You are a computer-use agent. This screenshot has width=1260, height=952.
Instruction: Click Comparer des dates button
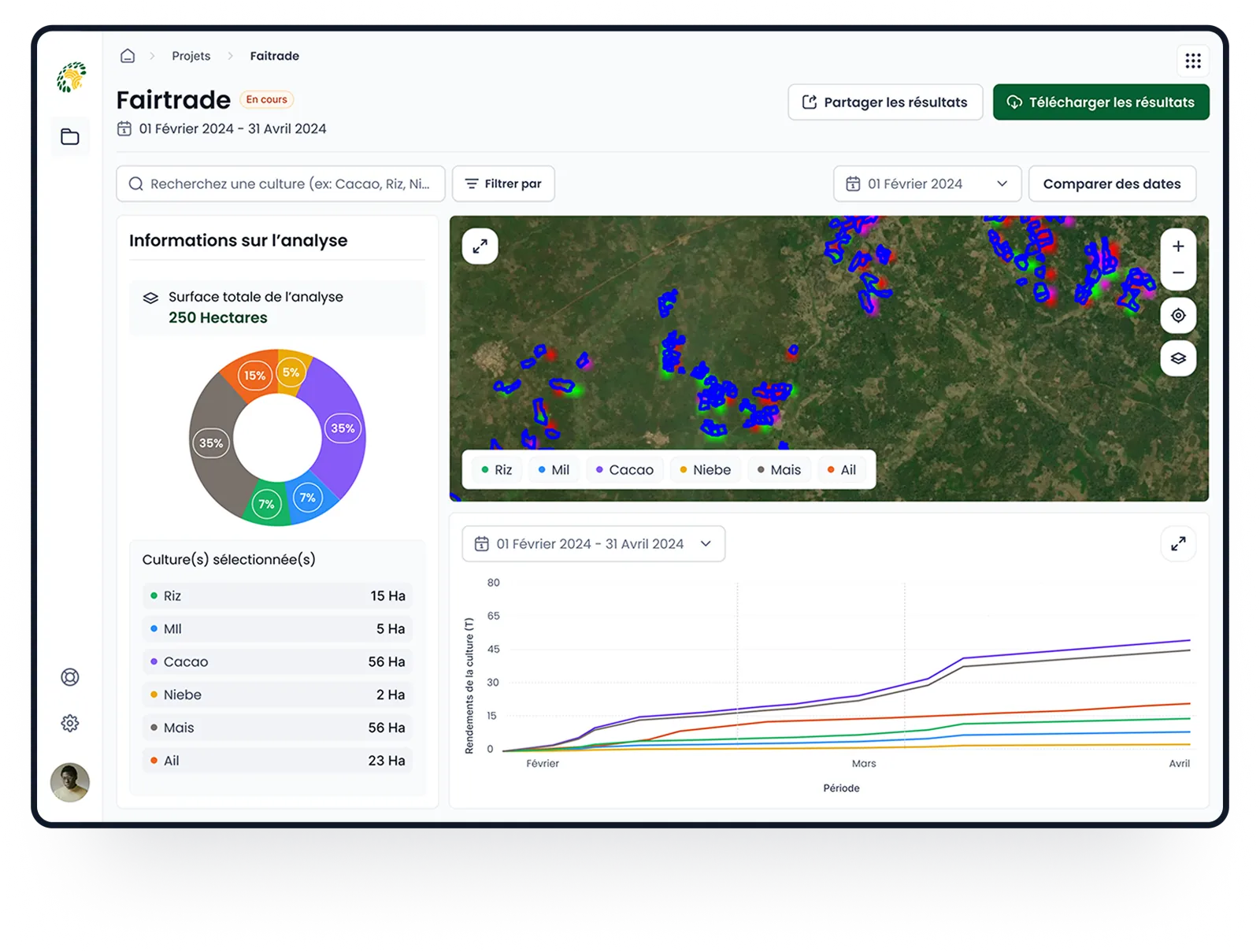pyautogui.click(x=1112, y=183)
